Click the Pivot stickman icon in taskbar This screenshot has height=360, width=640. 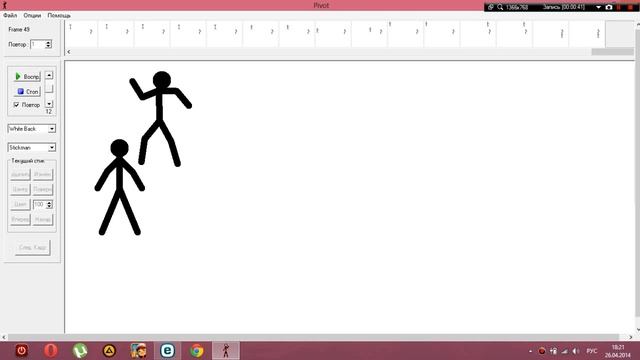tap(226, 351)
